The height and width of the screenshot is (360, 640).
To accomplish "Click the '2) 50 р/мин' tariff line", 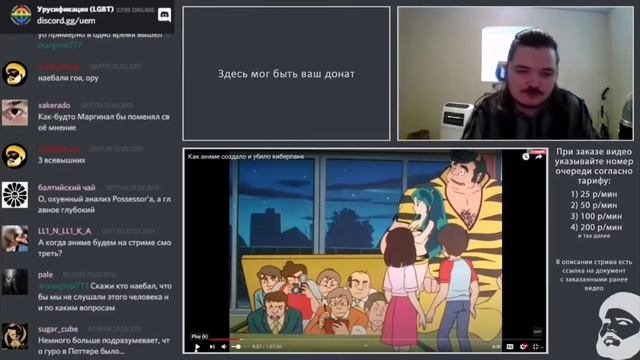I will click(x=594, y=205).
